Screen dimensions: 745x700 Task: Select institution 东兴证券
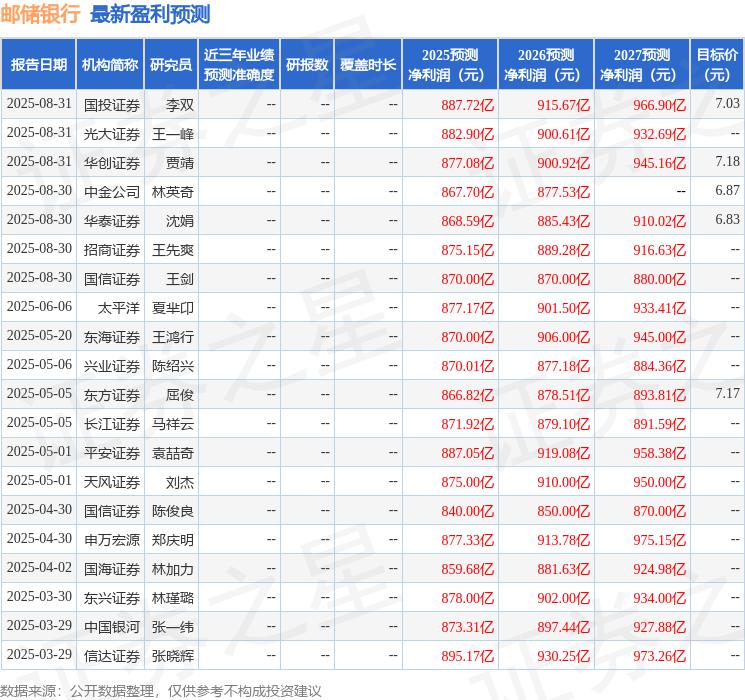click(112, 598)
